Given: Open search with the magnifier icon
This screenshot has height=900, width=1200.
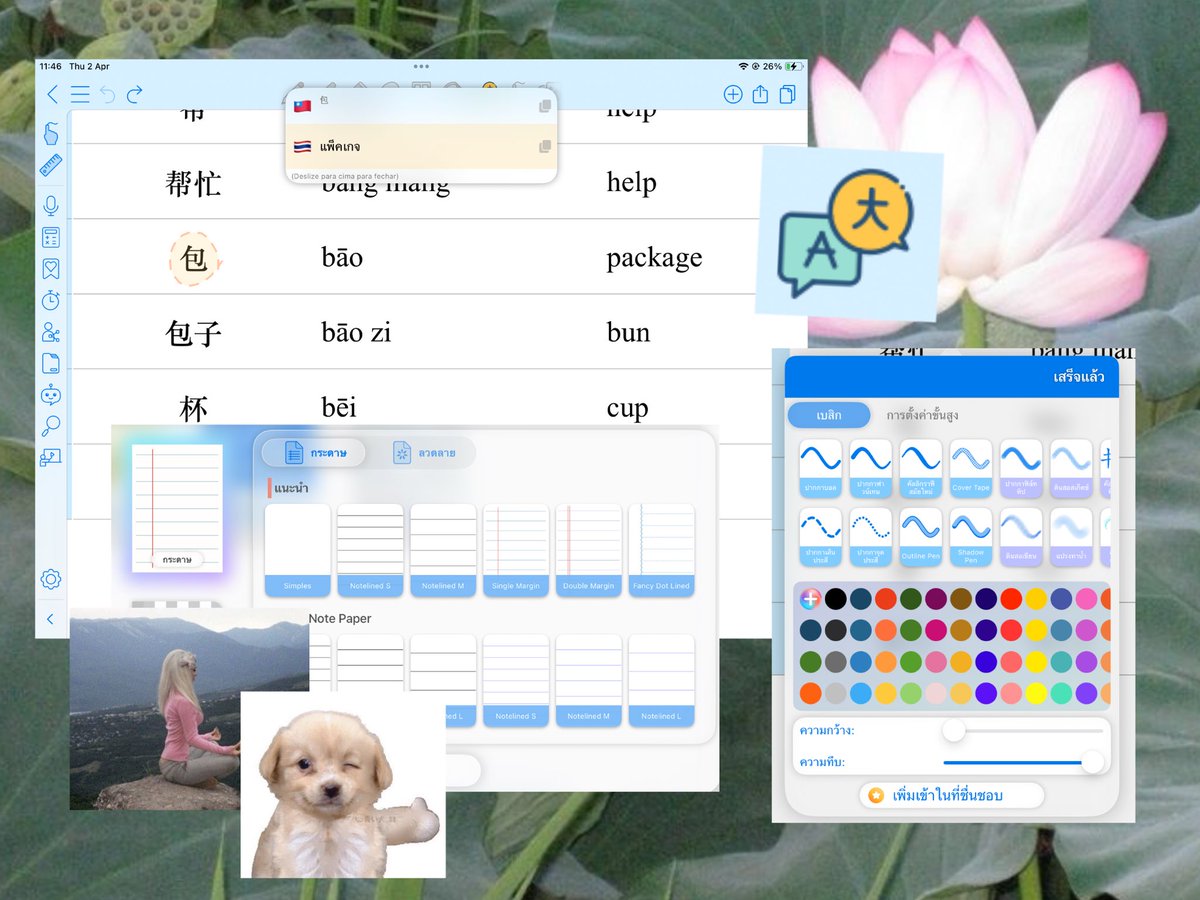Looking at the screenshot, I should (x=51, y=426).
